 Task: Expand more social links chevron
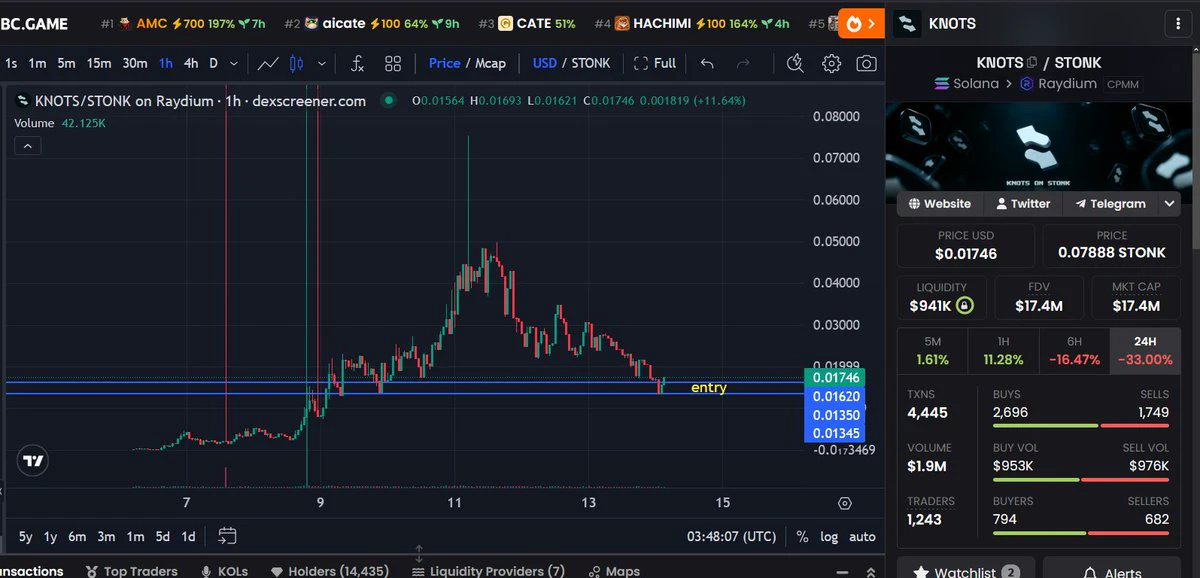pos(1170,203)
